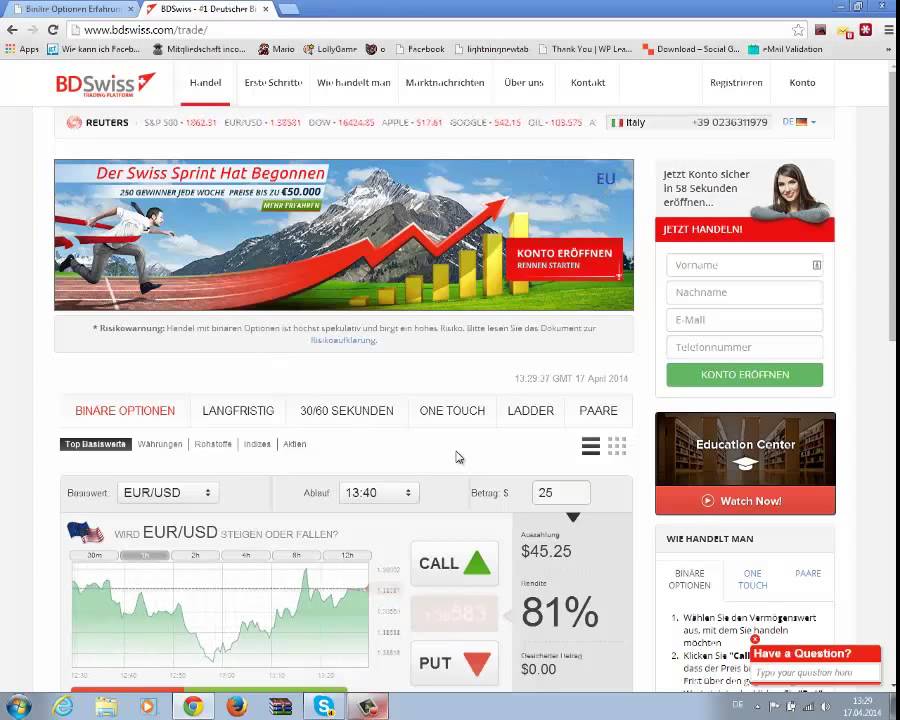The height and width of the screenshot is (720, 900).
Task: Click banner KONTO ERÖFFNEN Rennen Starten button
Action: point(564,258)
